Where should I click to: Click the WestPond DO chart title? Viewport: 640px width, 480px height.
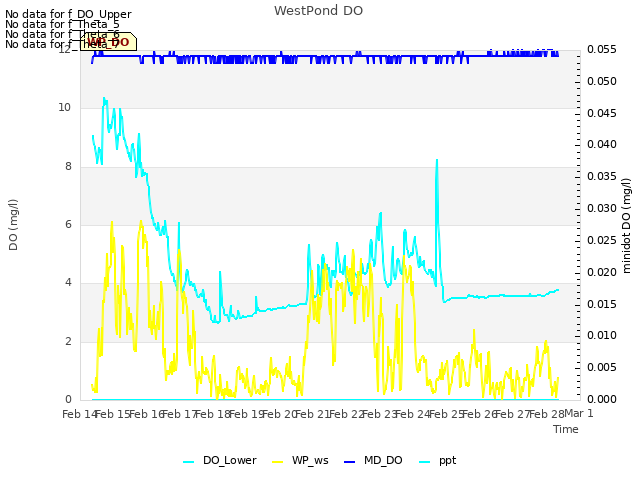318,11
